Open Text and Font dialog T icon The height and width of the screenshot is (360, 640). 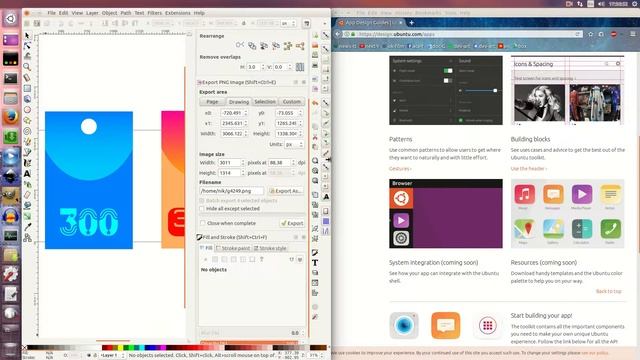point(315,262)
